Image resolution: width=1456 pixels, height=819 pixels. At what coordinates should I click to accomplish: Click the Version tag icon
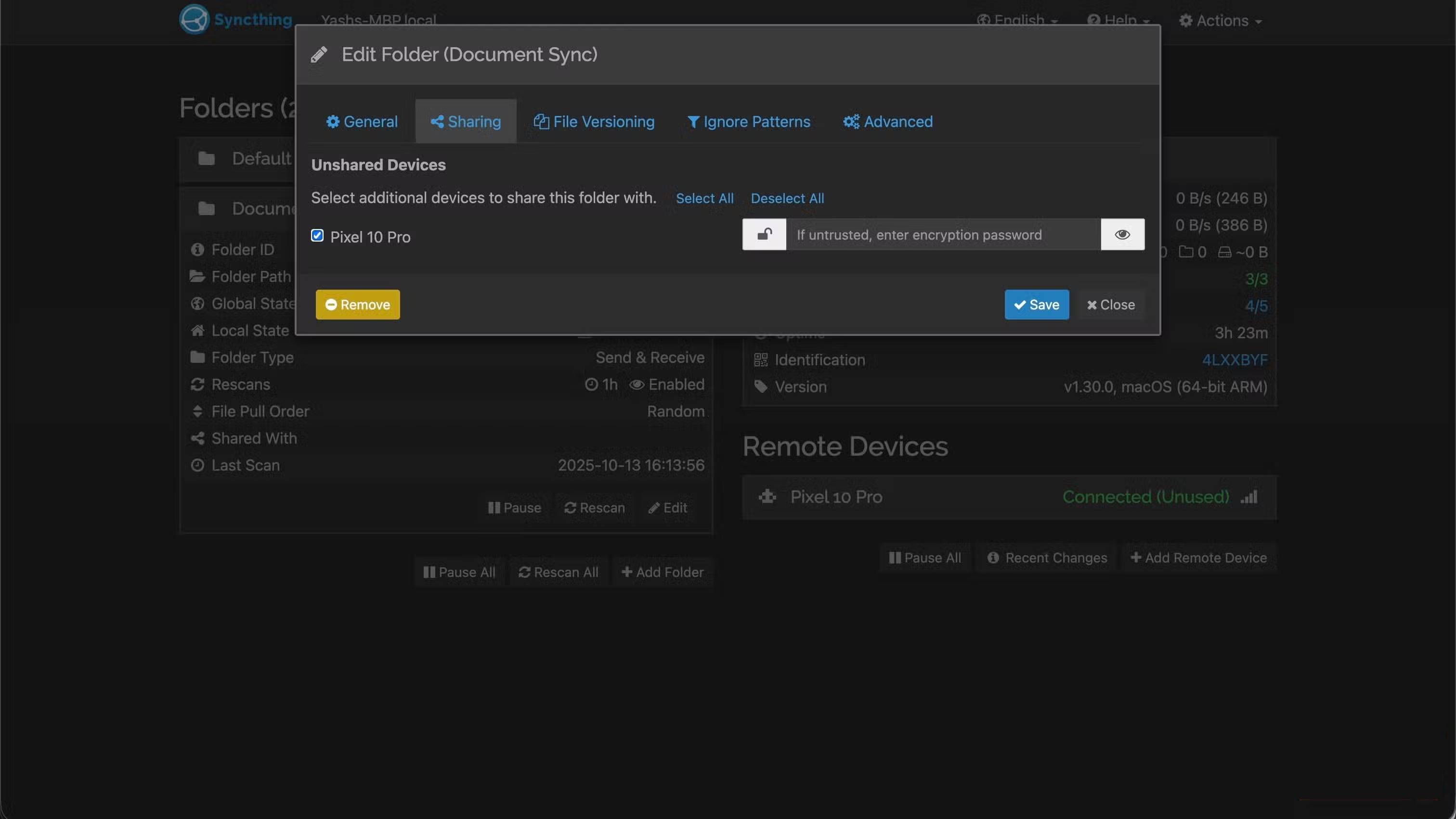tap(761, 387)
